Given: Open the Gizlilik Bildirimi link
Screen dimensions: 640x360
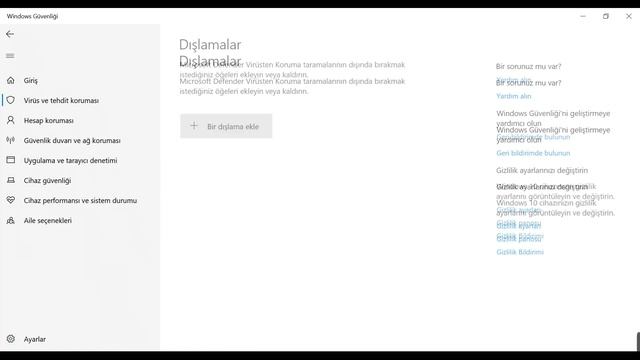Looking at the screenshot, I should point(520,252).
